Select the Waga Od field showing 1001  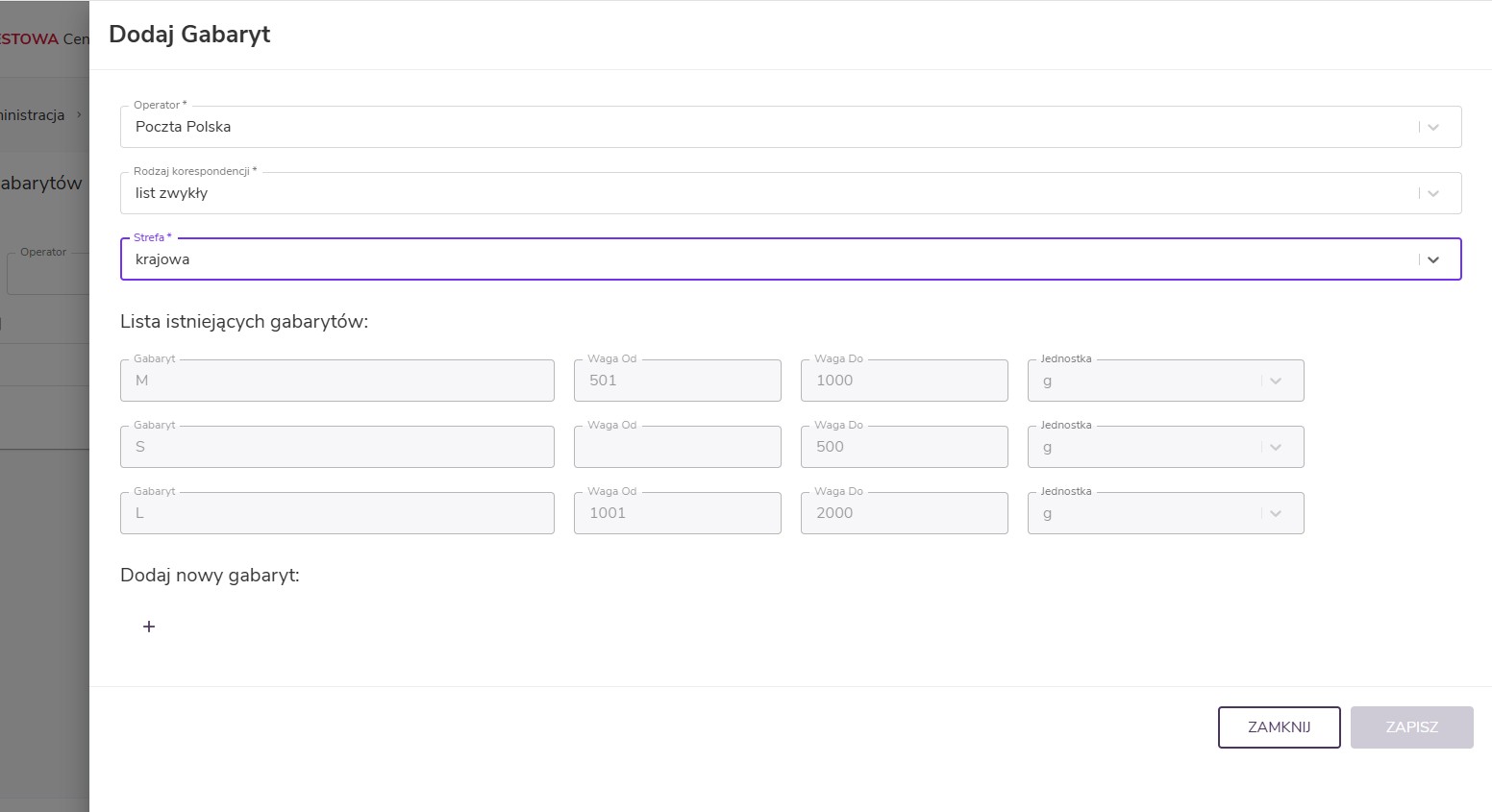(x=677, y=513)
